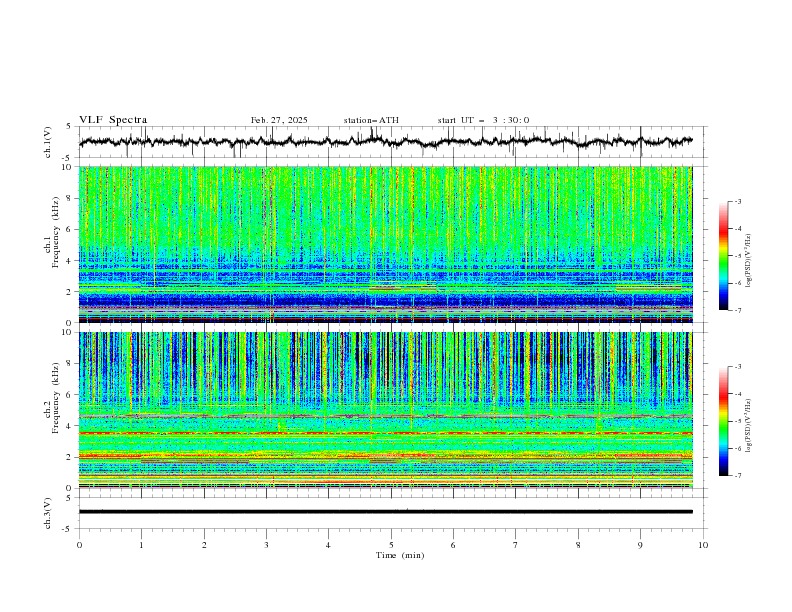This screenshot has width=792, height=612.
Task: Select the lower color bar's log(PSD) label
Action: (x=749, y=425)
